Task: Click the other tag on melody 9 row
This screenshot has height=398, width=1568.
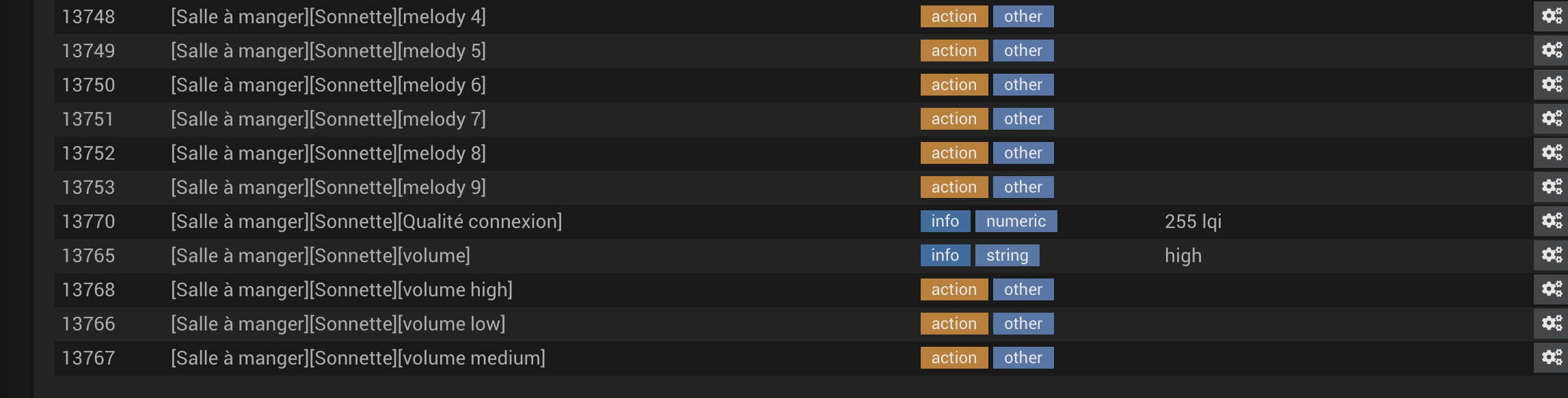Action: [1023, 187]
